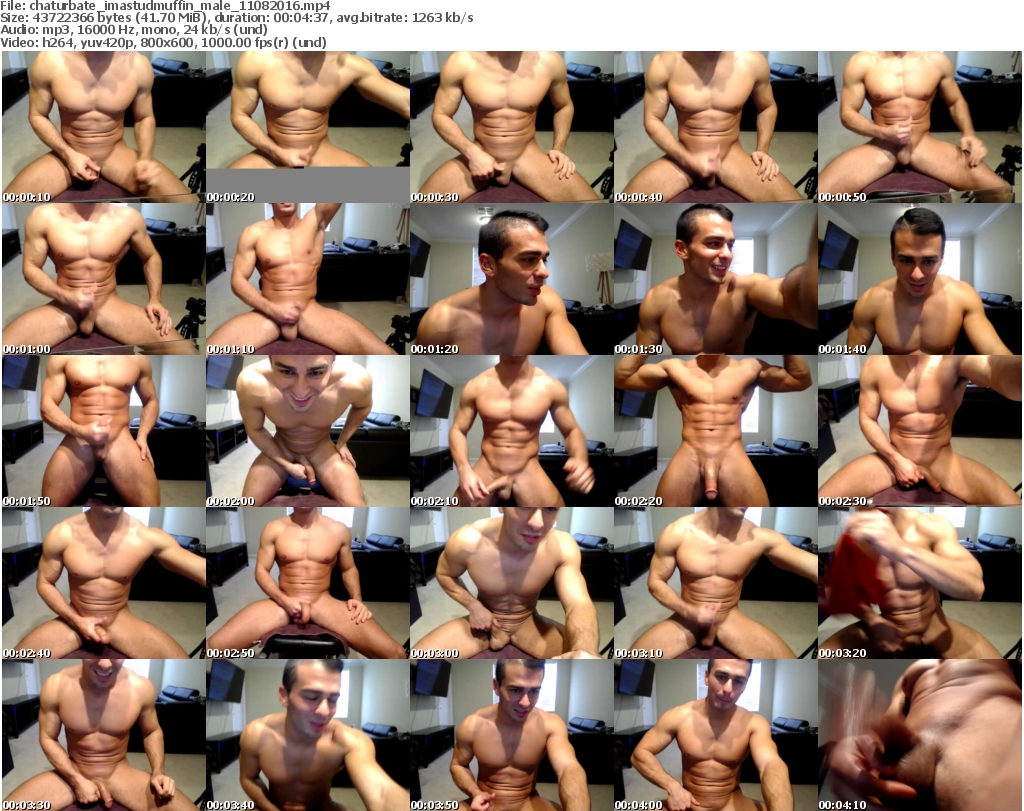Screen dimensions: 1024x811
Task: Open the frame stamped 00:02:30
Action: pos(920,431)
